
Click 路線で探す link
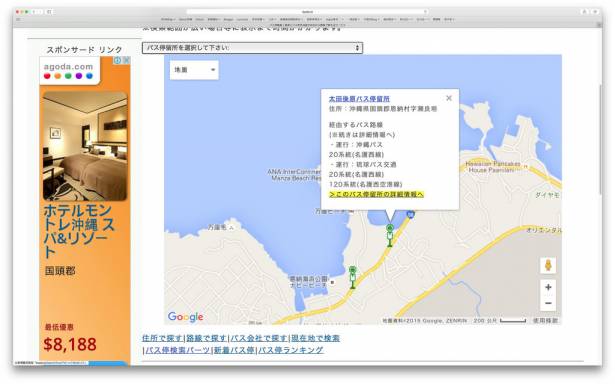[x=206, y=338]
